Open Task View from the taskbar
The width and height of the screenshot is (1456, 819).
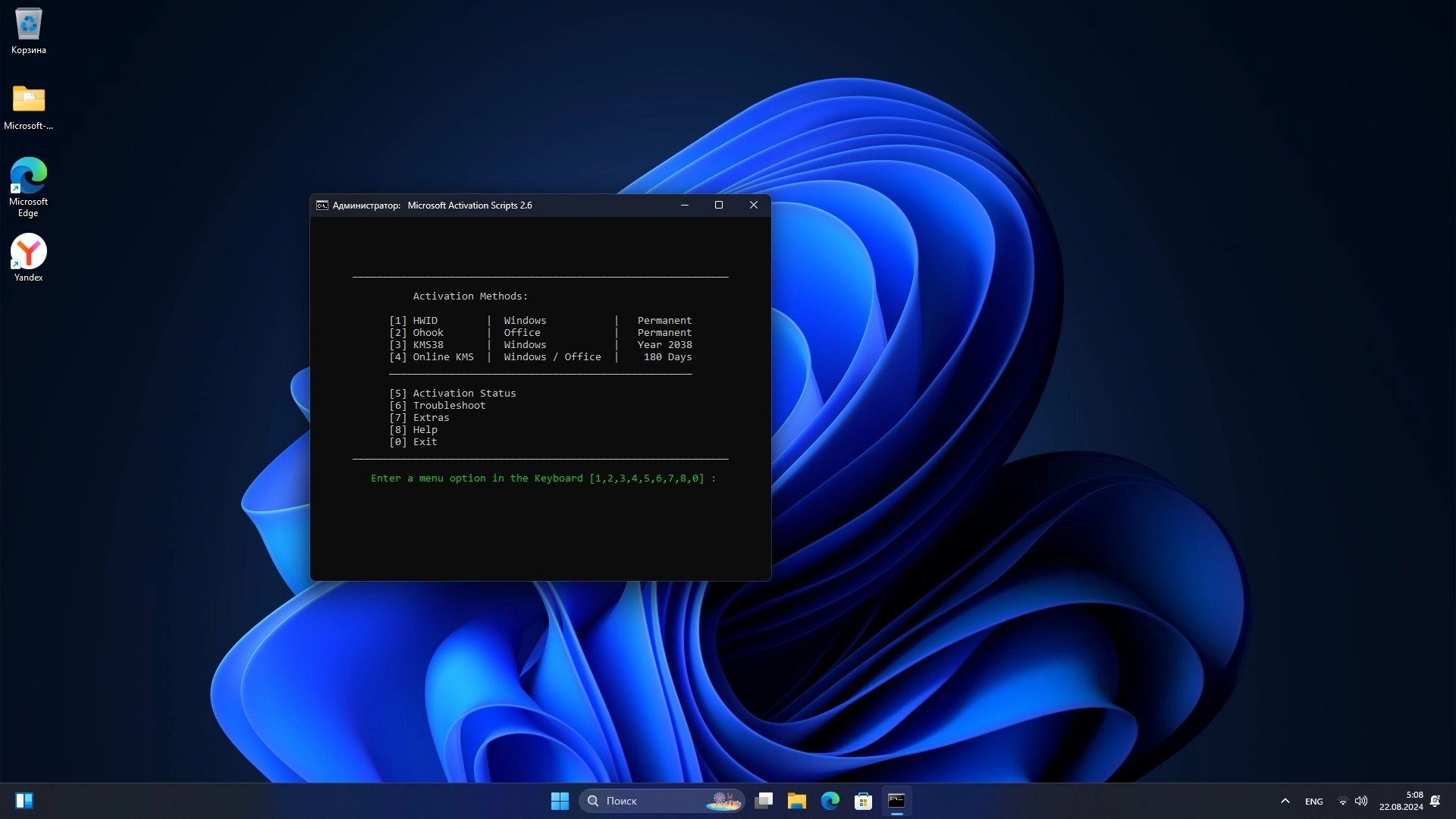coord(764,801)
